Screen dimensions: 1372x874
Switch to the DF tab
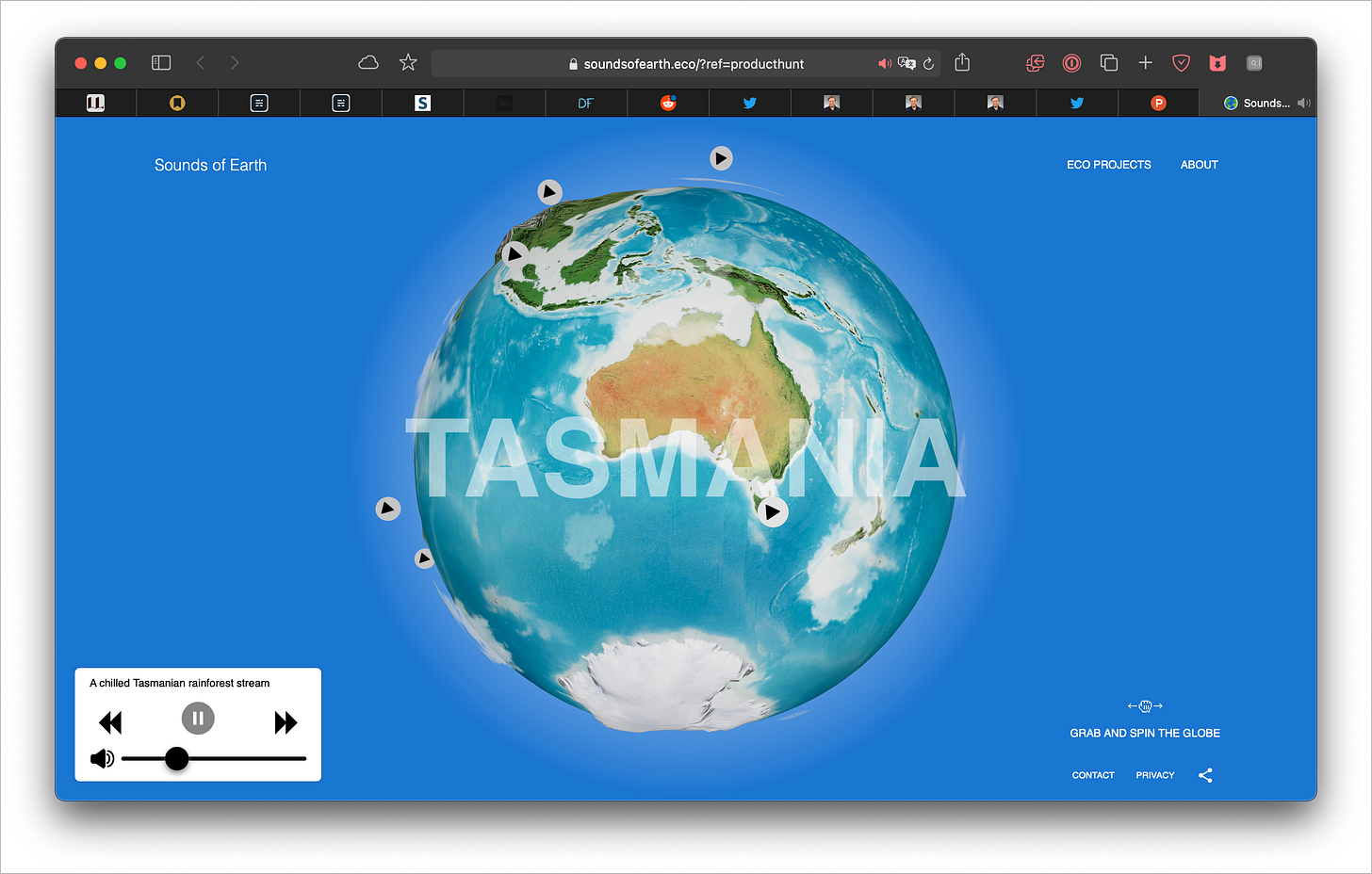[x=586, y=103]
